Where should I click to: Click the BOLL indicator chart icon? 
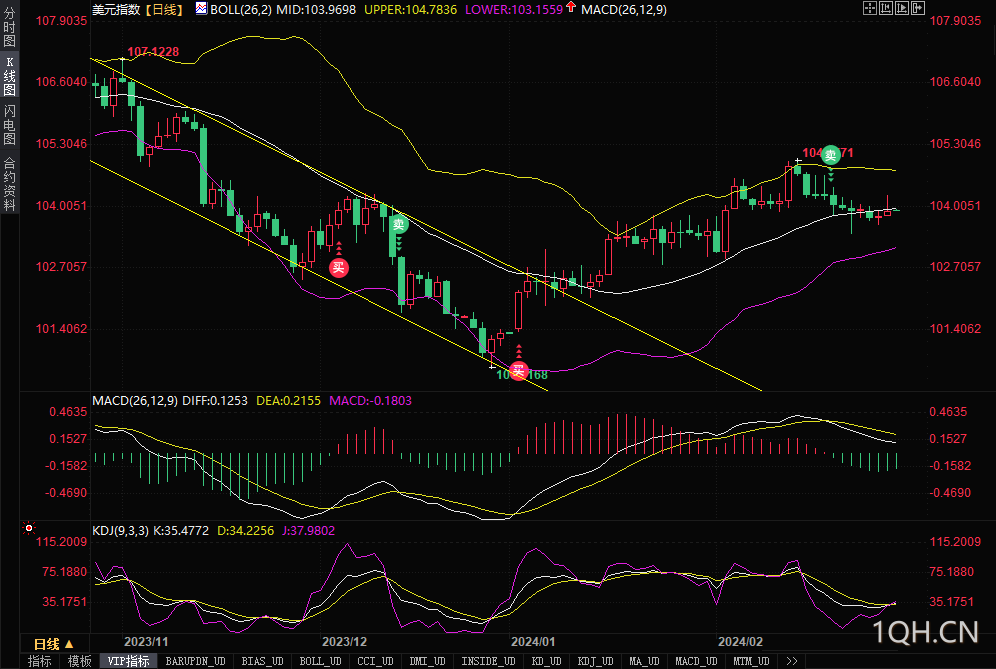201,8
